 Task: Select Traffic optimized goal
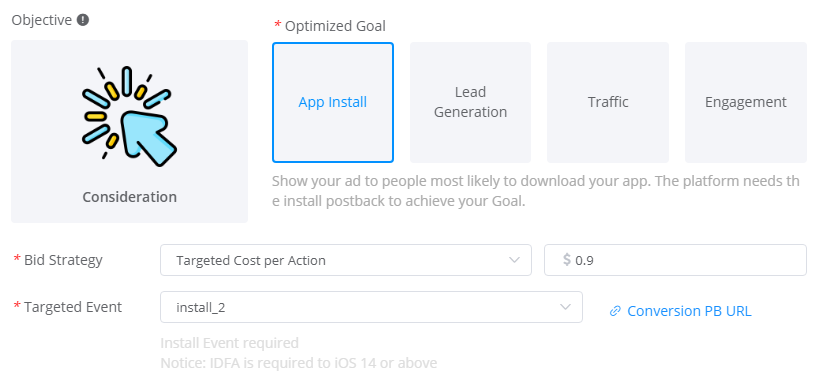(x=608, y=102)
